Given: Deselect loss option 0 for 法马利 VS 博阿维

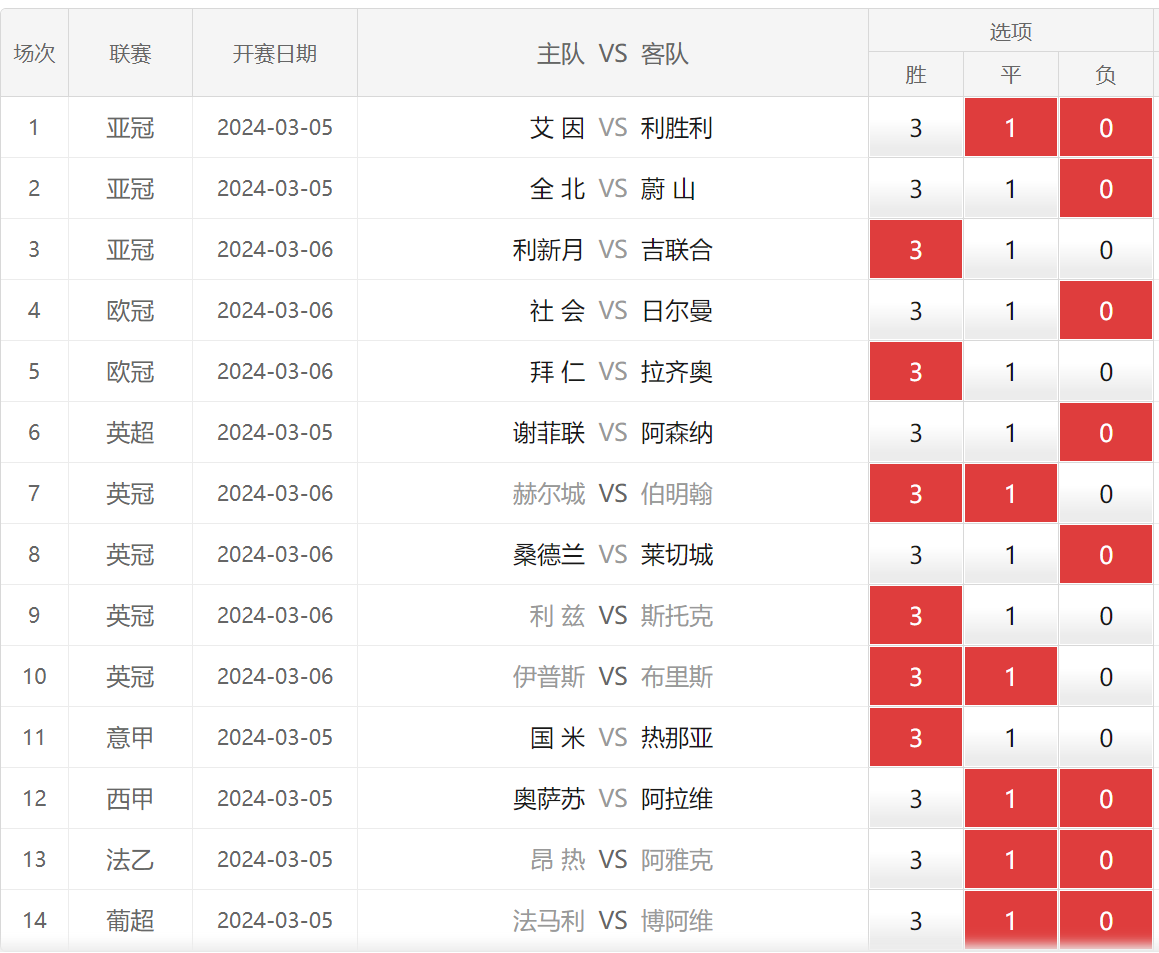Looking at the screenshot, I should click(1106, 920).
